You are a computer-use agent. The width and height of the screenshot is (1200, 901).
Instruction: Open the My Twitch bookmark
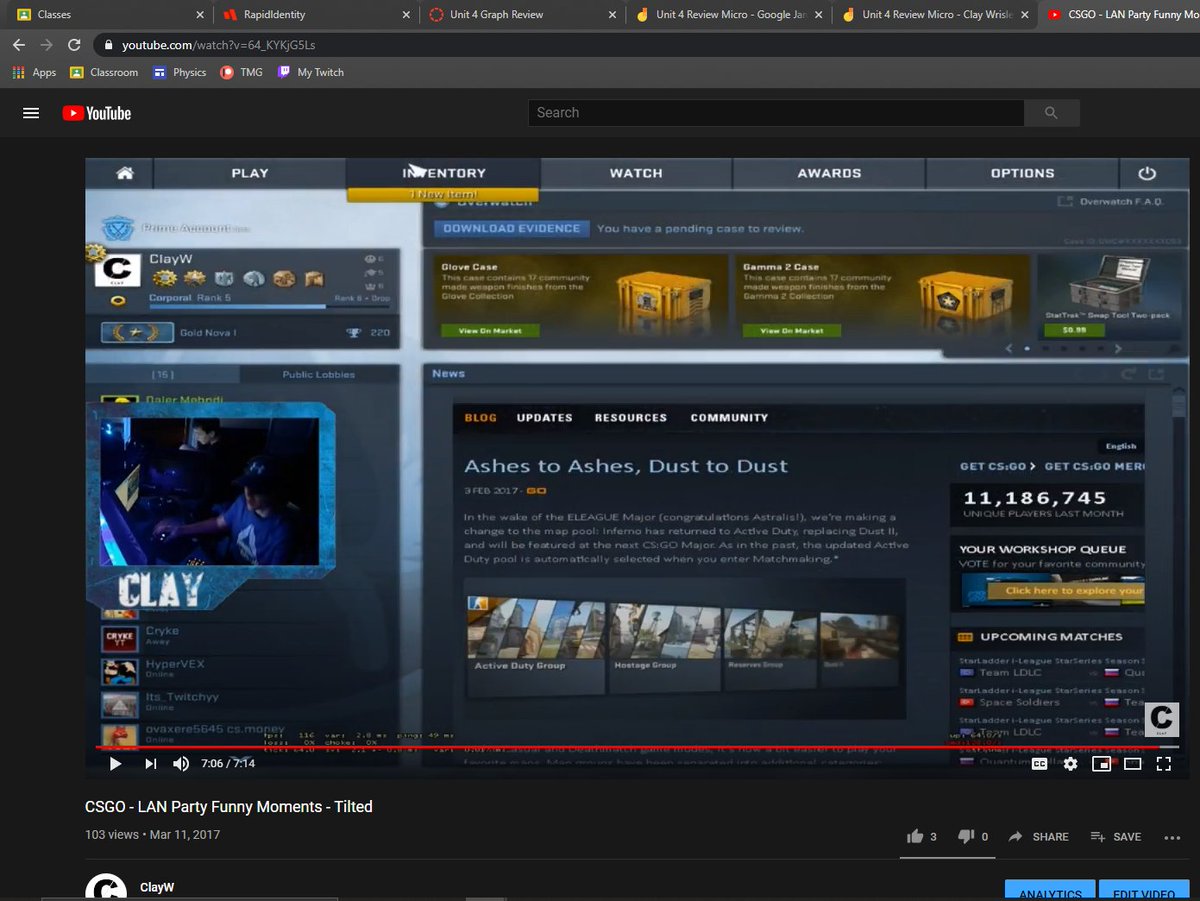pos(310,72)
